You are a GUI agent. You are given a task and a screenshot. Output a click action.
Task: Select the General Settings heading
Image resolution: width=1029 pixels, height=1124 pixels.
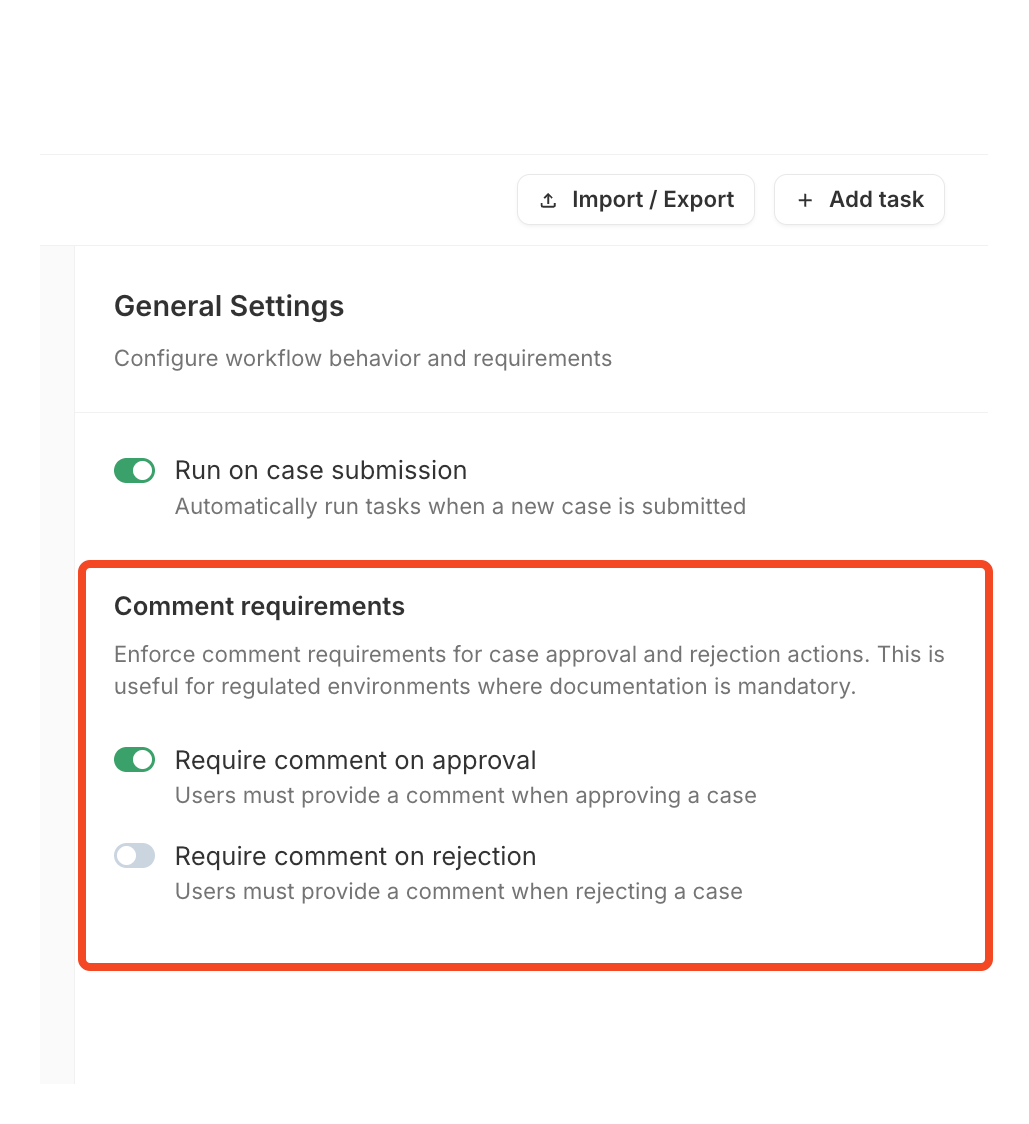coord(229,306)
